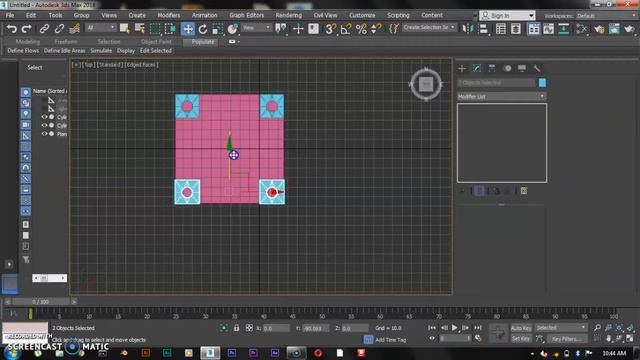Click the X coordinate input field

point(277,328)
